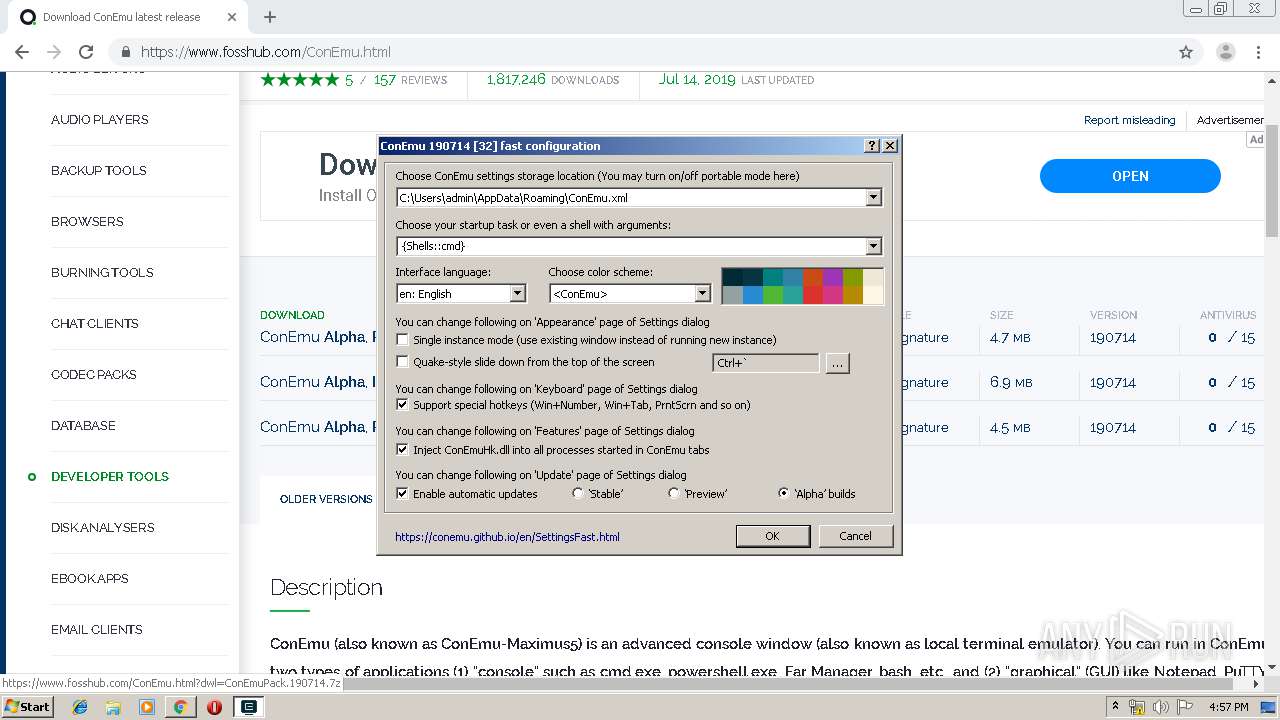Open Chat Clients category

click(x=95, y=323)
